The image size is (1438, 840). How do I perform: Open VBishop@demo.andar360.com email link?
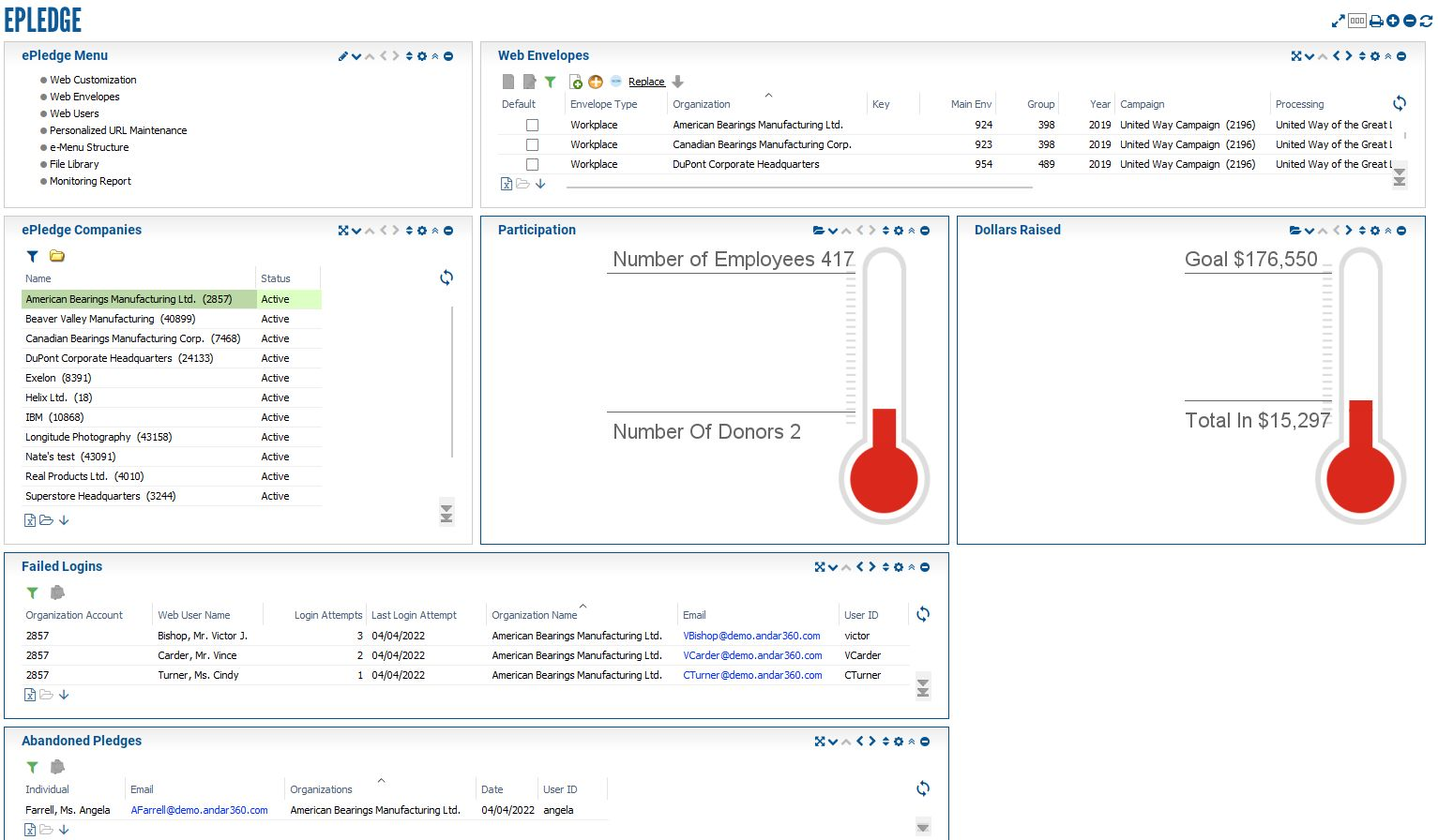pos(751,636)
